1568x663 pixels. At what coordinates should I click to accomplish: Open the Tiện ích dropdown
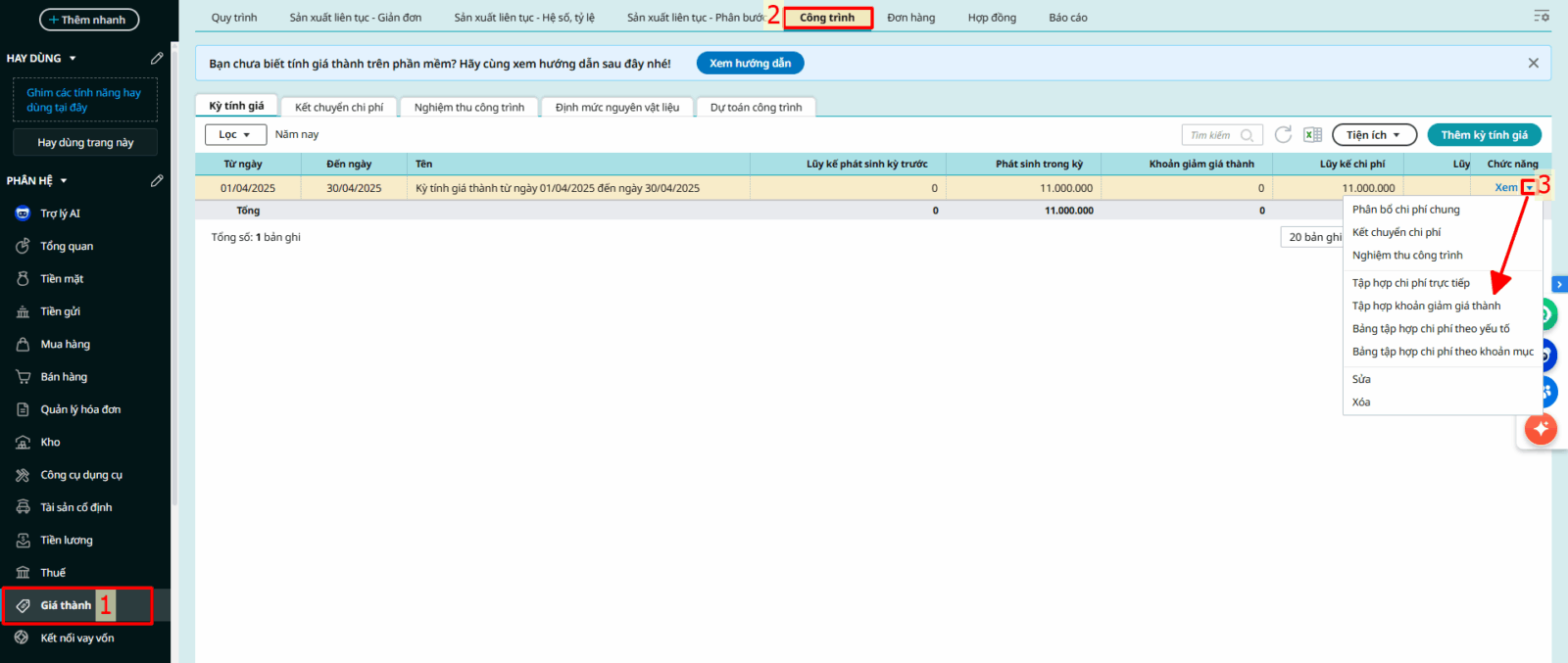tap(1374, 135)
